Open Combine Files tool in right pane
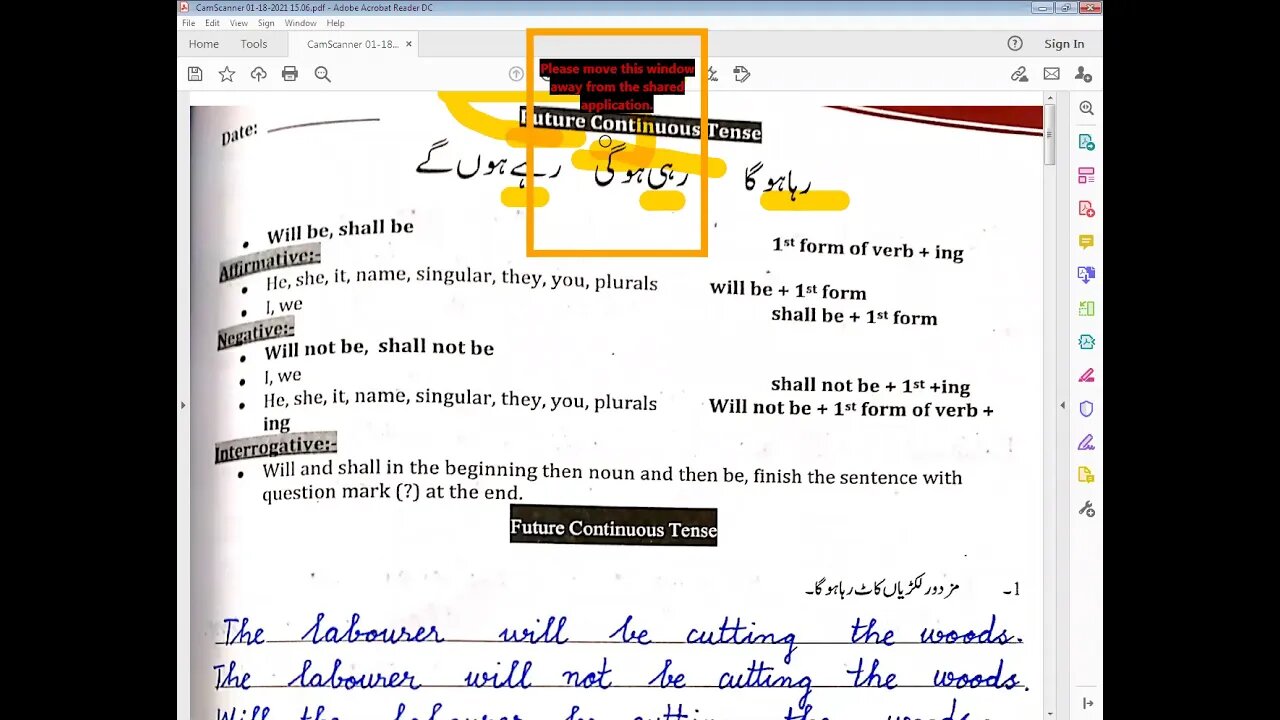The image size is (1280, 720). [x=1086, y=275]
